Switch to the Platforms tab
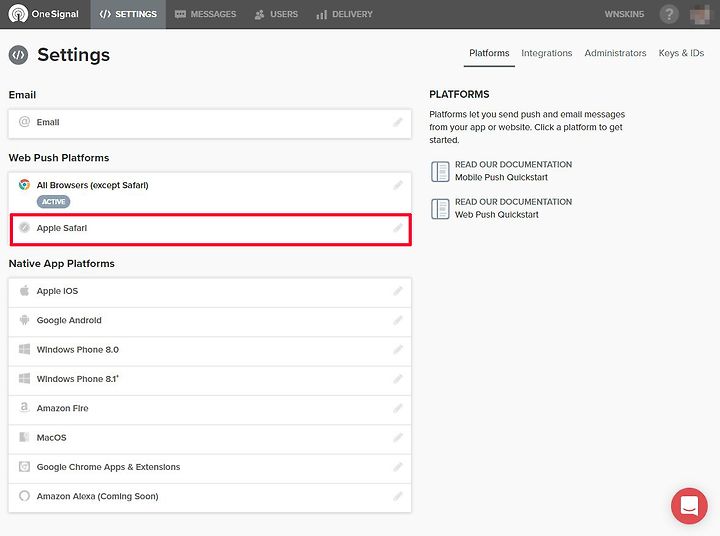The height and width of the screenshot is (536, 720). 489,53
